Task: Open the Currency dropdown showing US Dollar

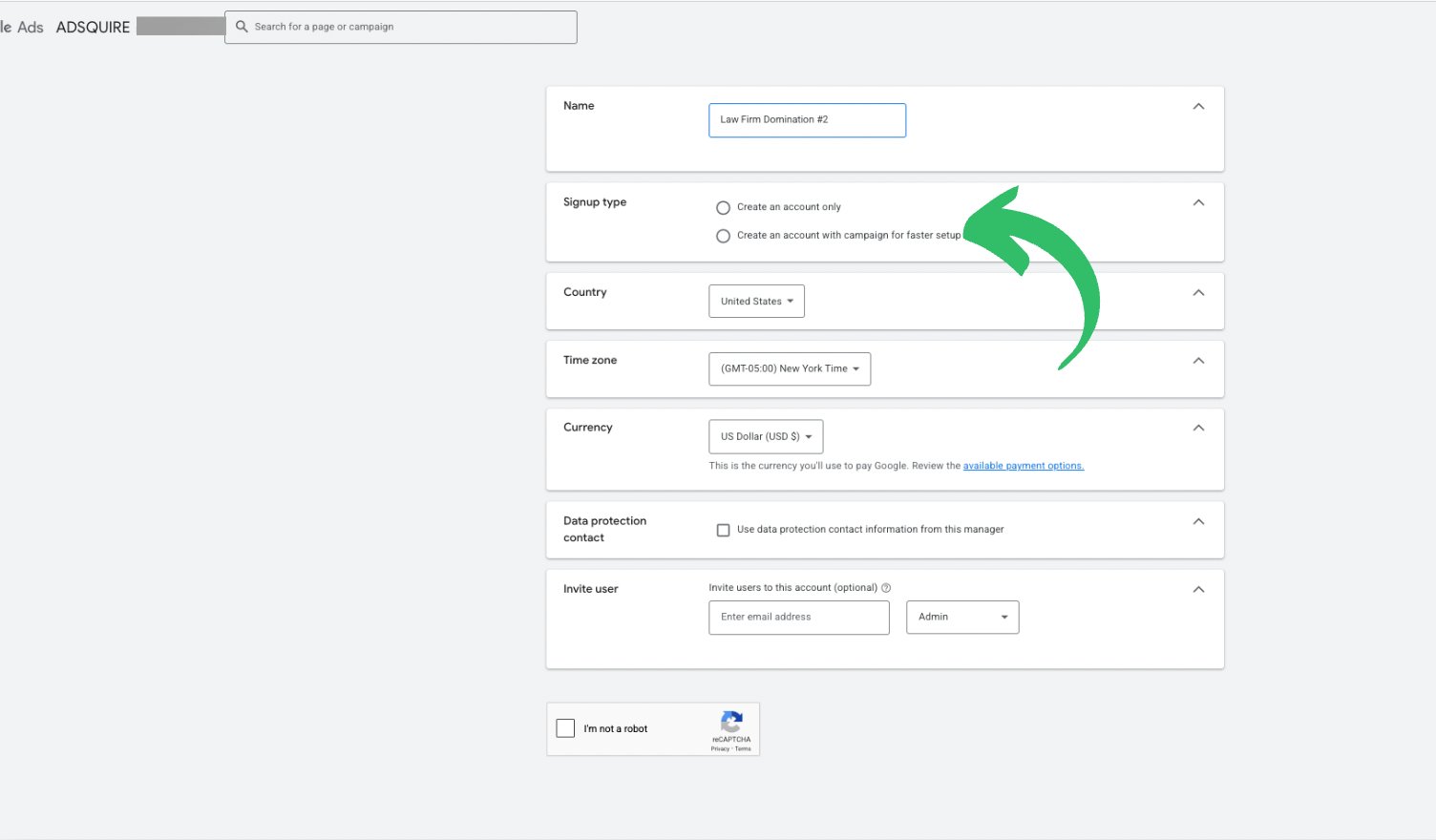Action: tap(765, 436)
